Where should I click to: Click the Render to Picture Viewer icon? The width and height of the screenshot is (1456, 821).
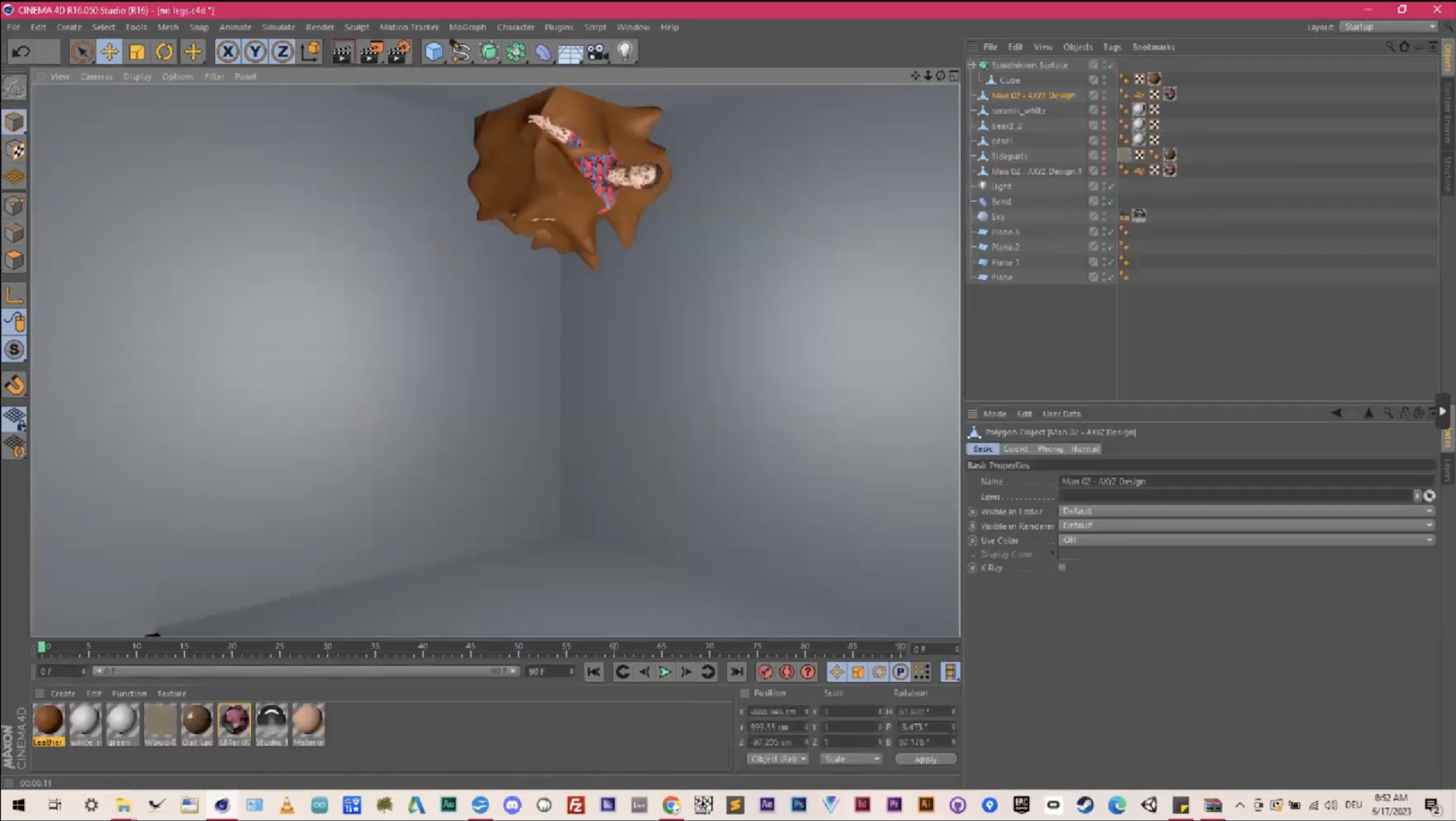click(x=371, y=52)
